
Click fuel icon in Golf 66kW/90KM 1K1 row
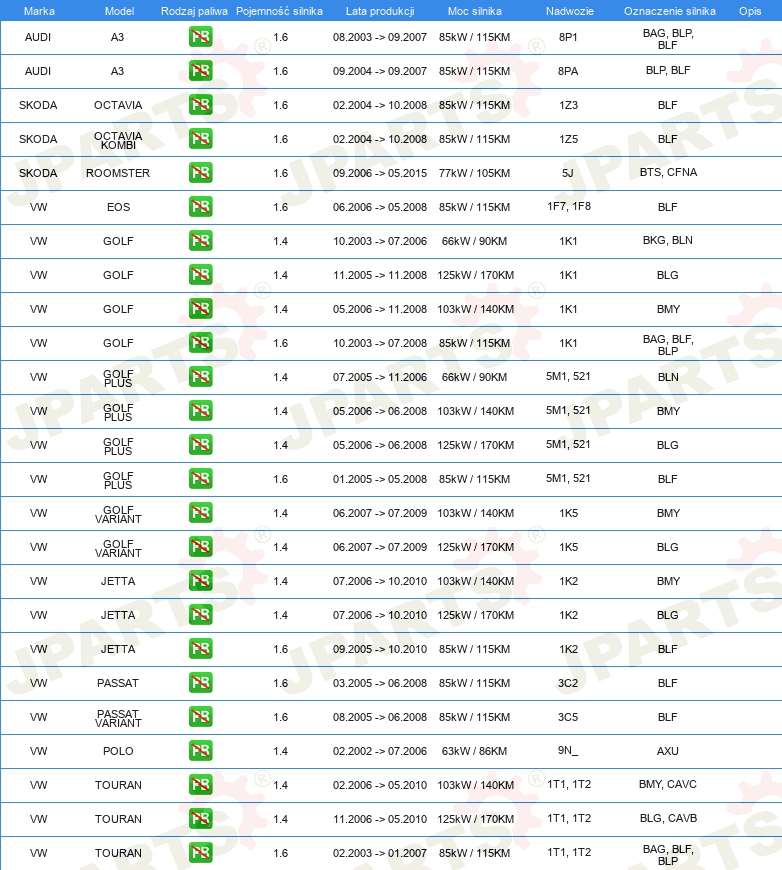[x=200, y=241]
